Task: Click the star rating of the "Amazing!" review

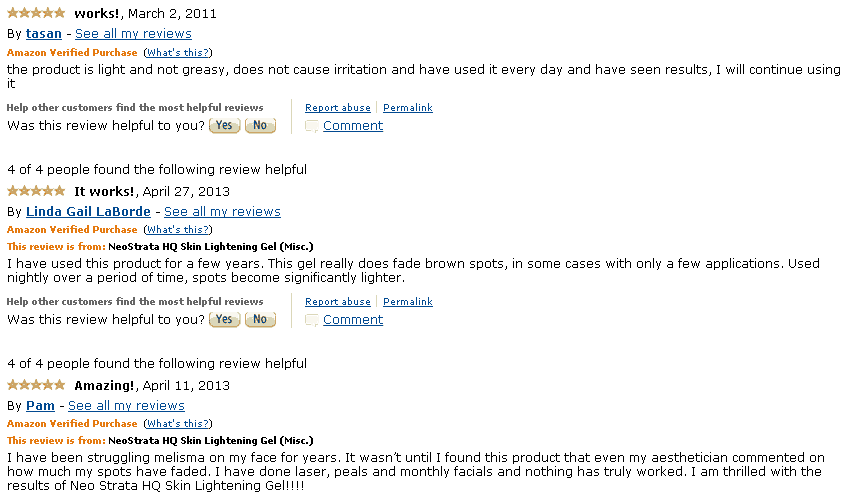Action: pos(36,385)
